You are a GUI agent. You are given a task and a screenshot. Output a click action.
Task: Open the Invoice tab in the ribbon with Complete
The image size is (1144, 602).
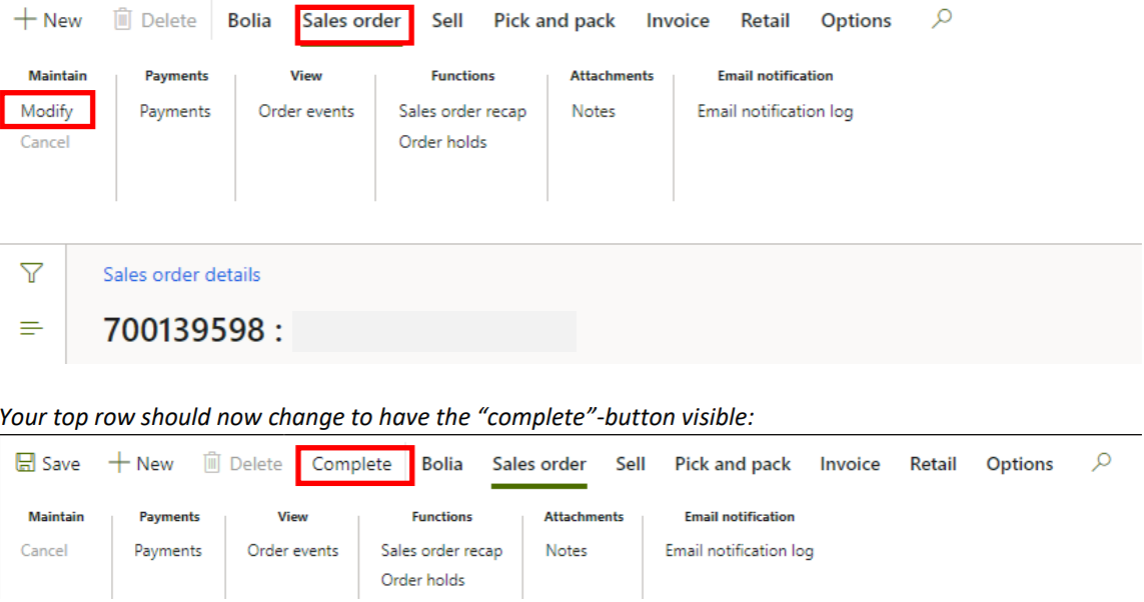[849, 464]
